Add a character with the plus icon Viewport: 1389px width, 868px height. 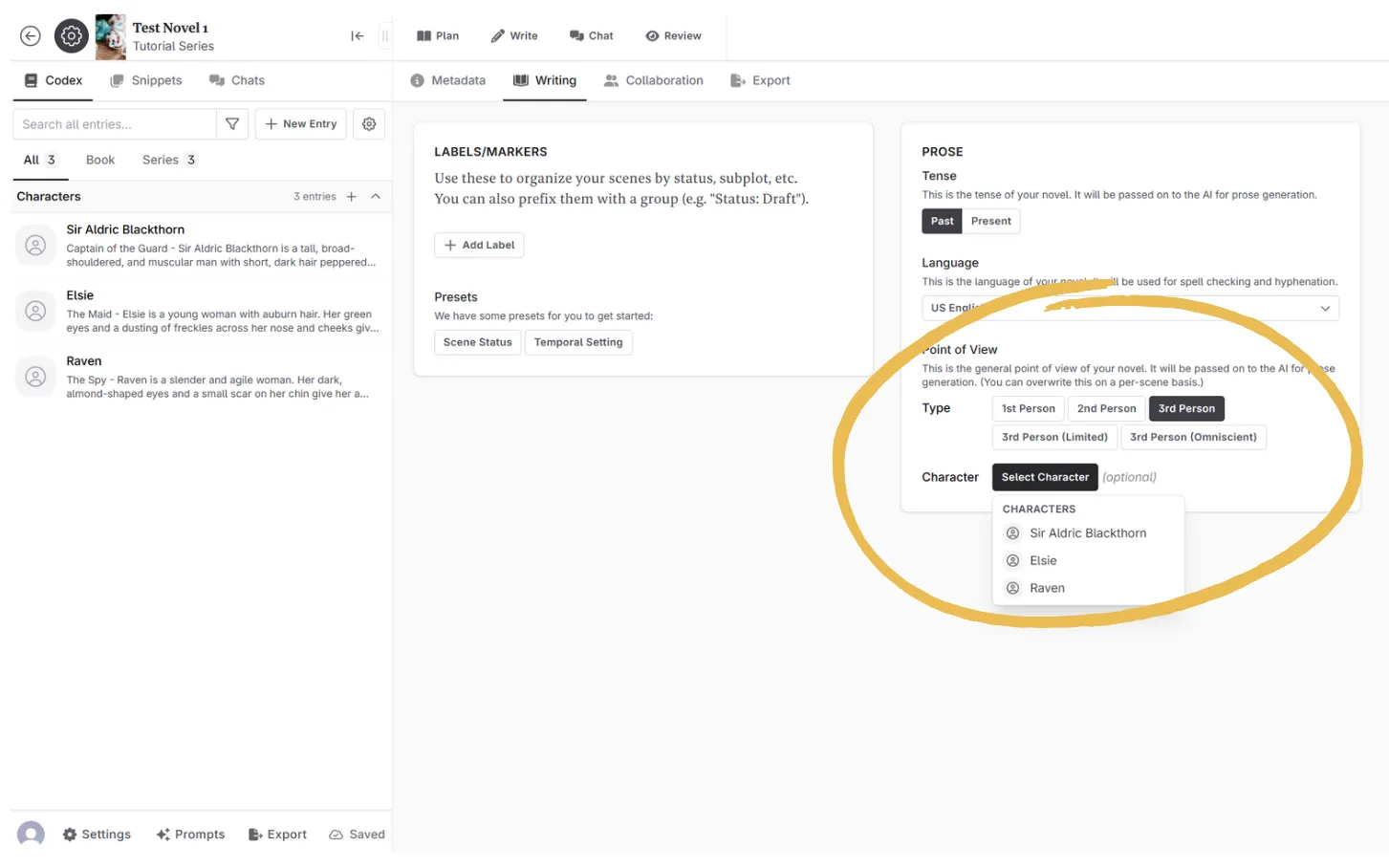(352, 197)
